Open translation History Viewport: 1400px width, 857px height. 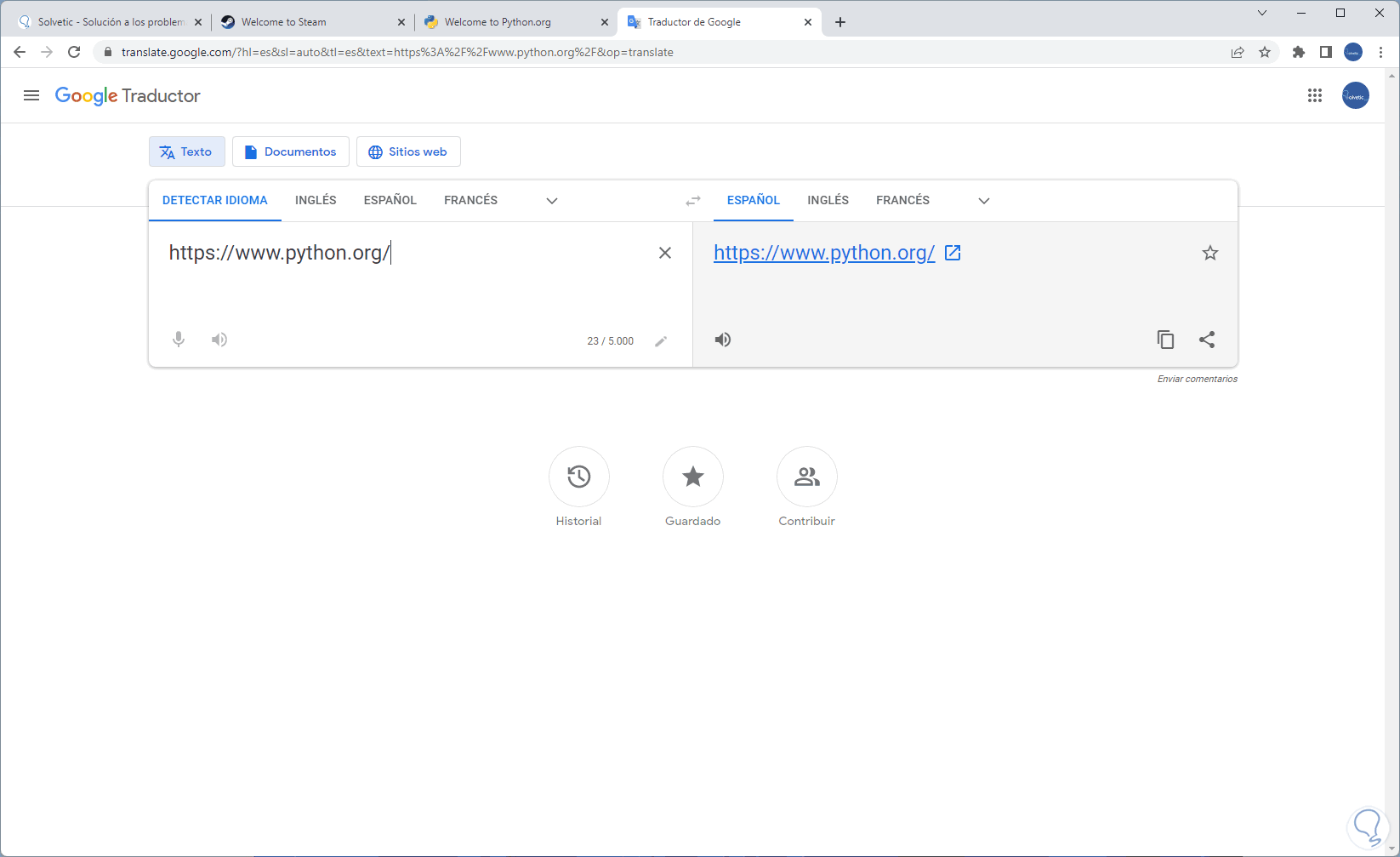pyautogui.click(x=579, y=477)
